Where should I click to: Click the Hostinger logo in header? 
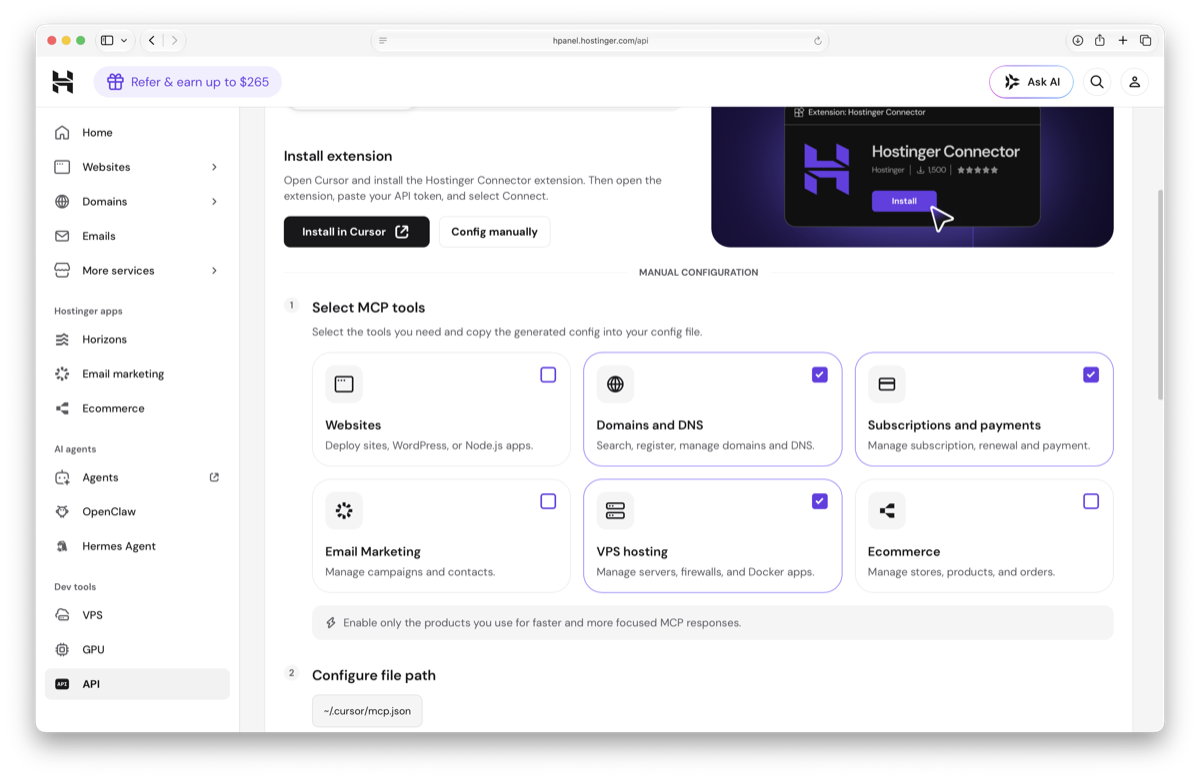click(63, 82)
